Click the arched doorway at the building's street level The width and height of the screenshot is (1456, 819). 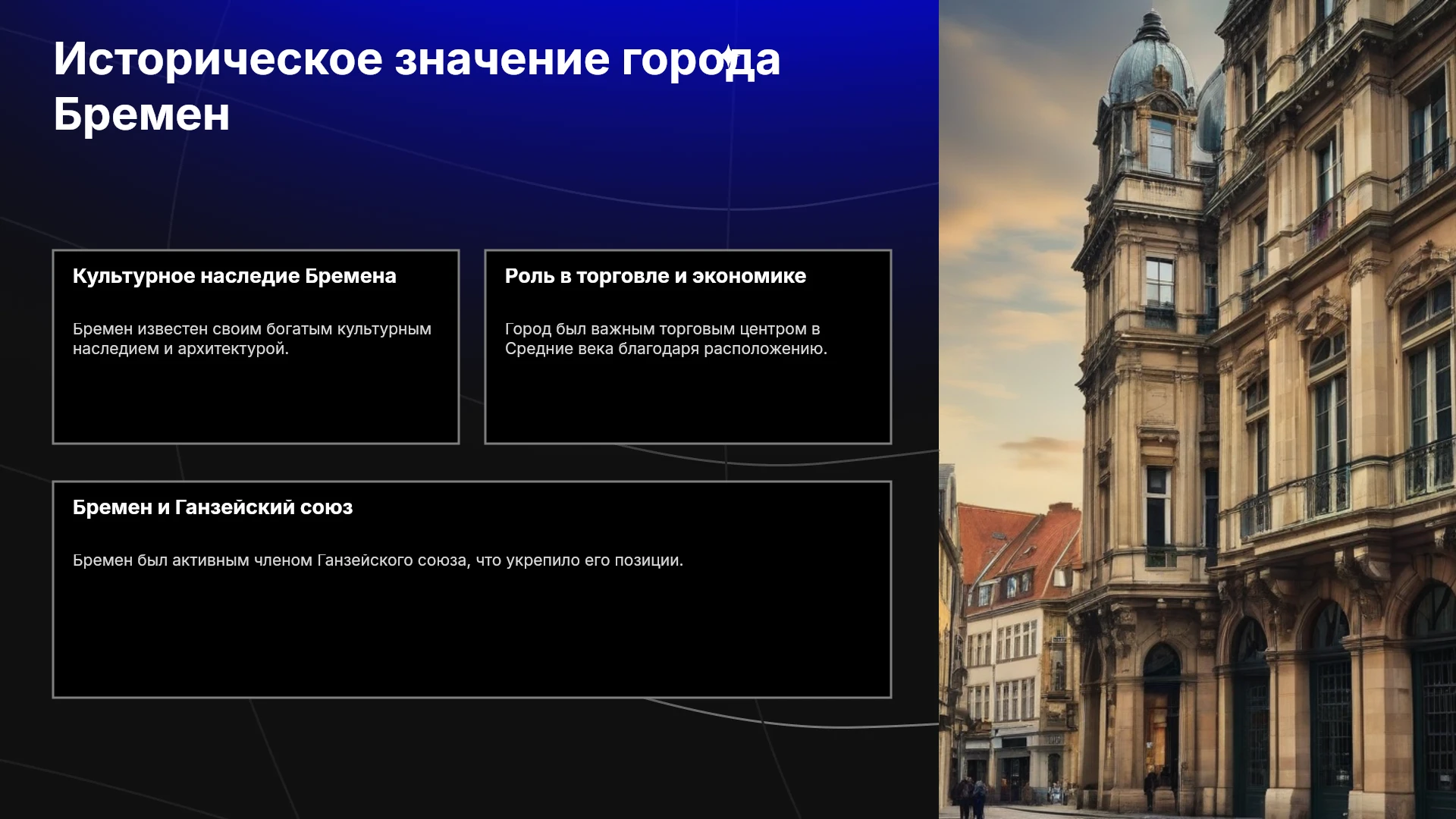pos(1161,720)
